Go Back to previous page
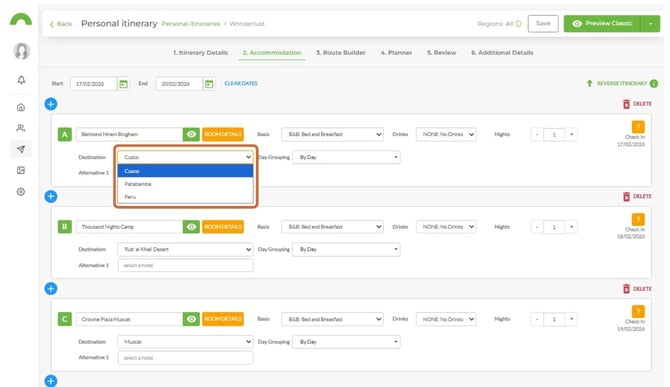The image size is (670, 387). pos(61,24)
